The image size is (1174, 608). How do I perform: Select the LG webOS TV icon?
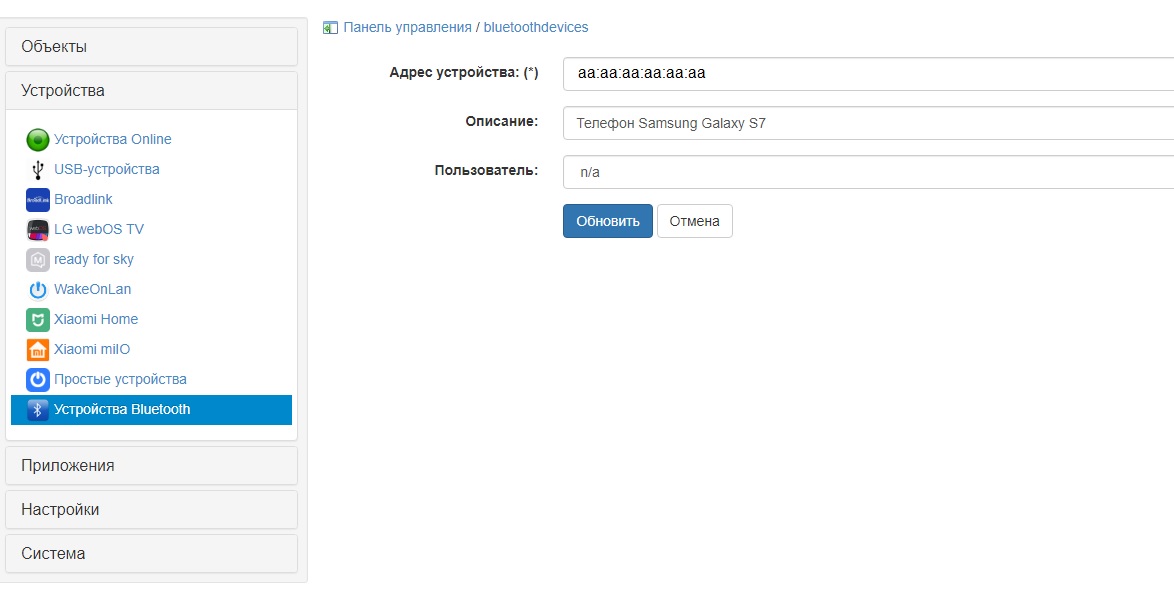click(x=36, y=229)
